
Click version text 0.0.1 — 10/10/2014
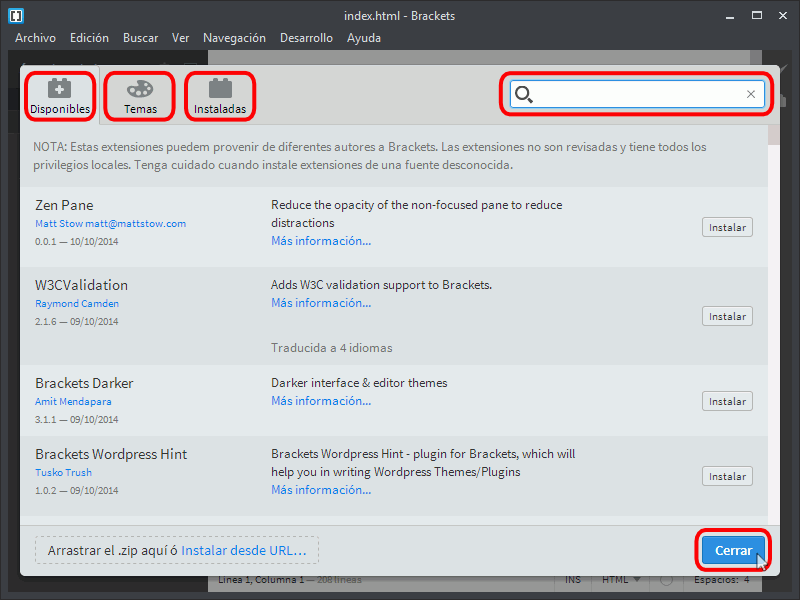pos(77,242)
